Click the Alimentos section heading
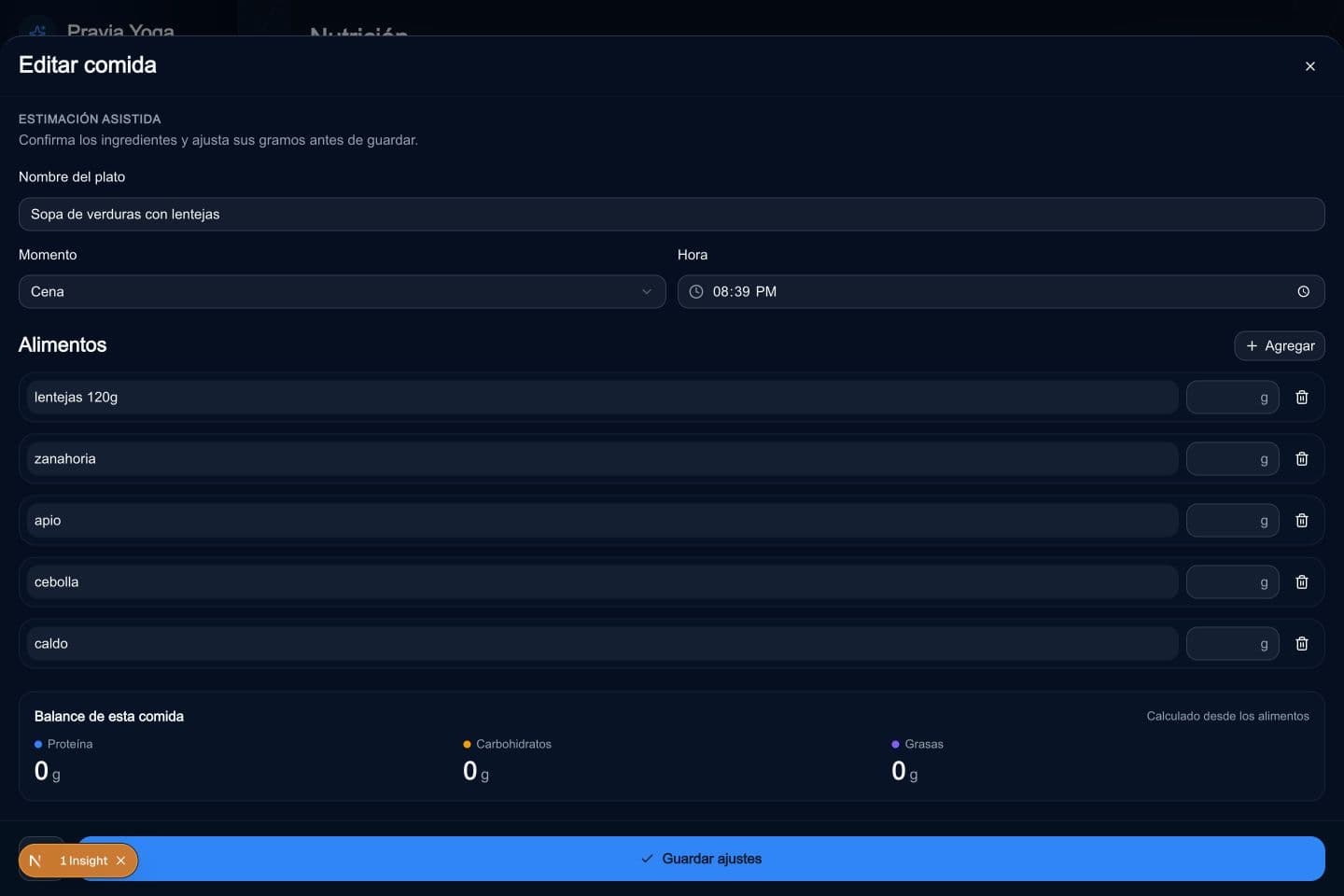The image size is (1344, 896). click(x=63, y=345)
